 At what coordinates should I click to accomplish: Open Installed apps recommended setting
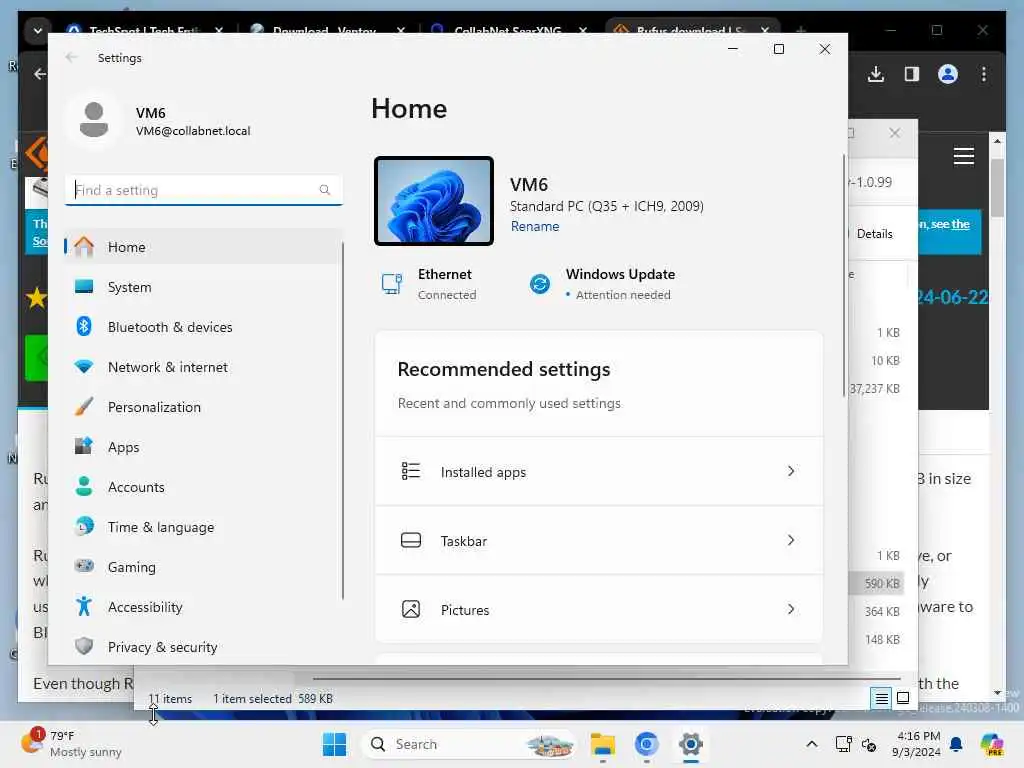[598, 472]
